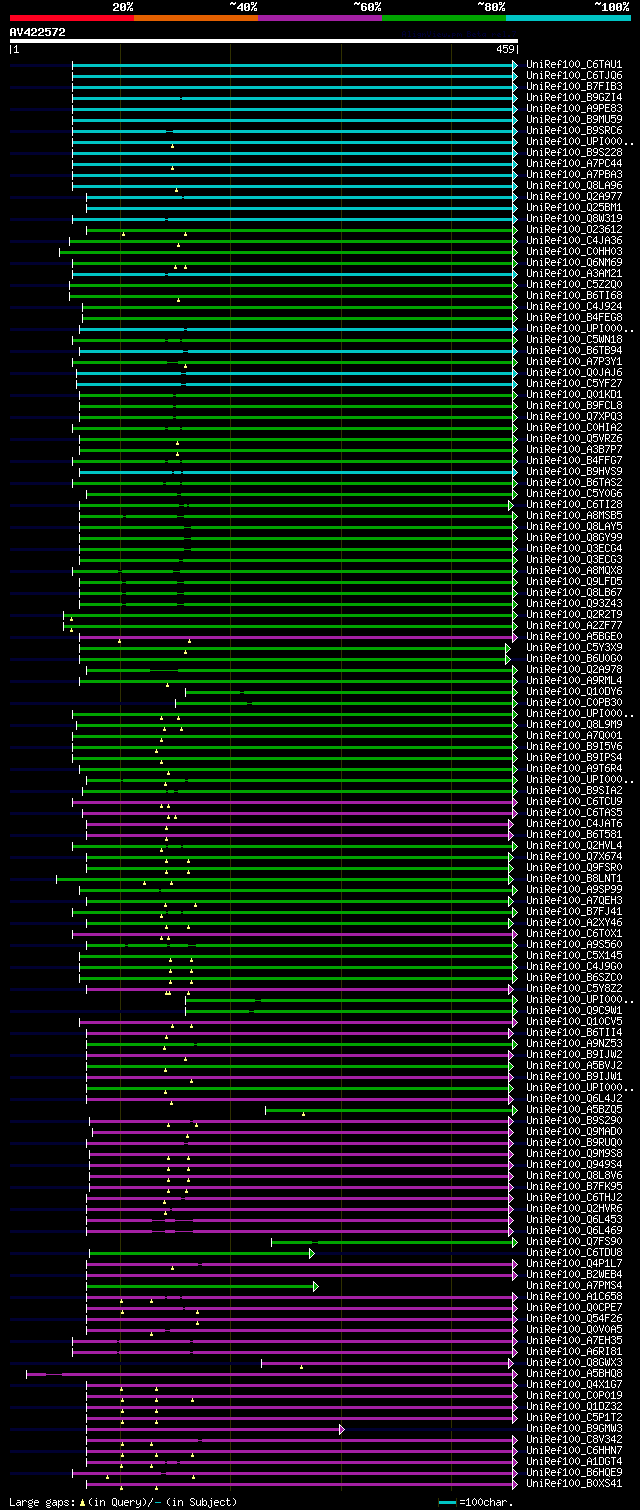The width and height of the screenshot is (640, 1510).
Task: Open the UniRef100_Q2A977 entry
Action: [x=574, y=196]
